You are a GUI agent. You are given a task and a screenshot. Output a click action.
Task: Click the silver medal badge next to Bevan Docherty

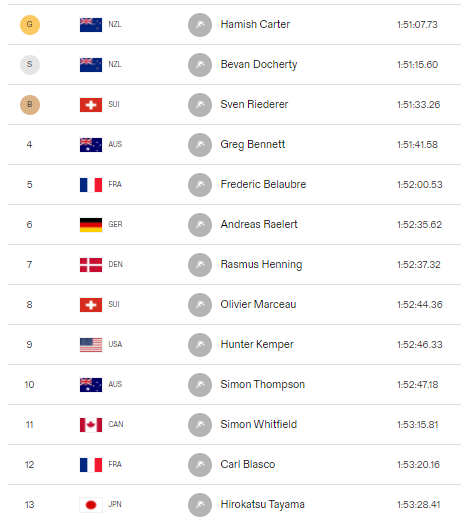pos(30,65)
